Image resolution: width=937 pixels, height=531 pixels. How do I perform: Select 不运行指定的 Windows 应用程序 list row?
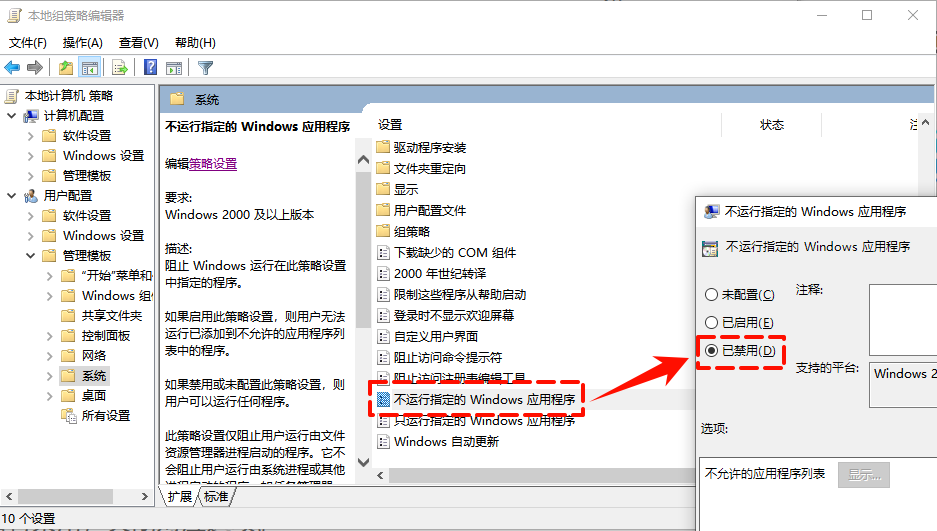pos(483,400)
